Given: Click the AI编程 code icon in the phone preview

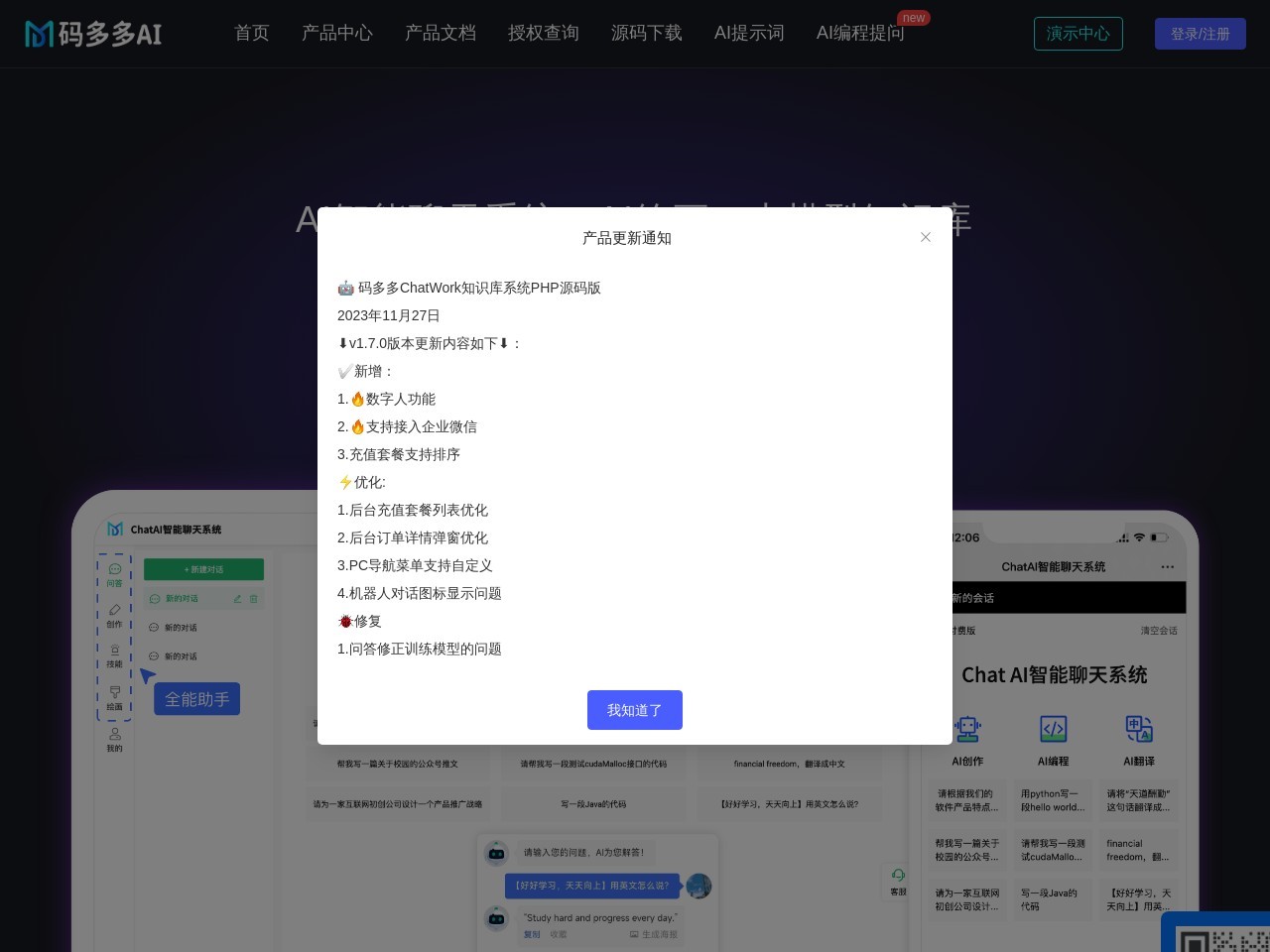Looking at the screenshot, I should click(1053, 729).
